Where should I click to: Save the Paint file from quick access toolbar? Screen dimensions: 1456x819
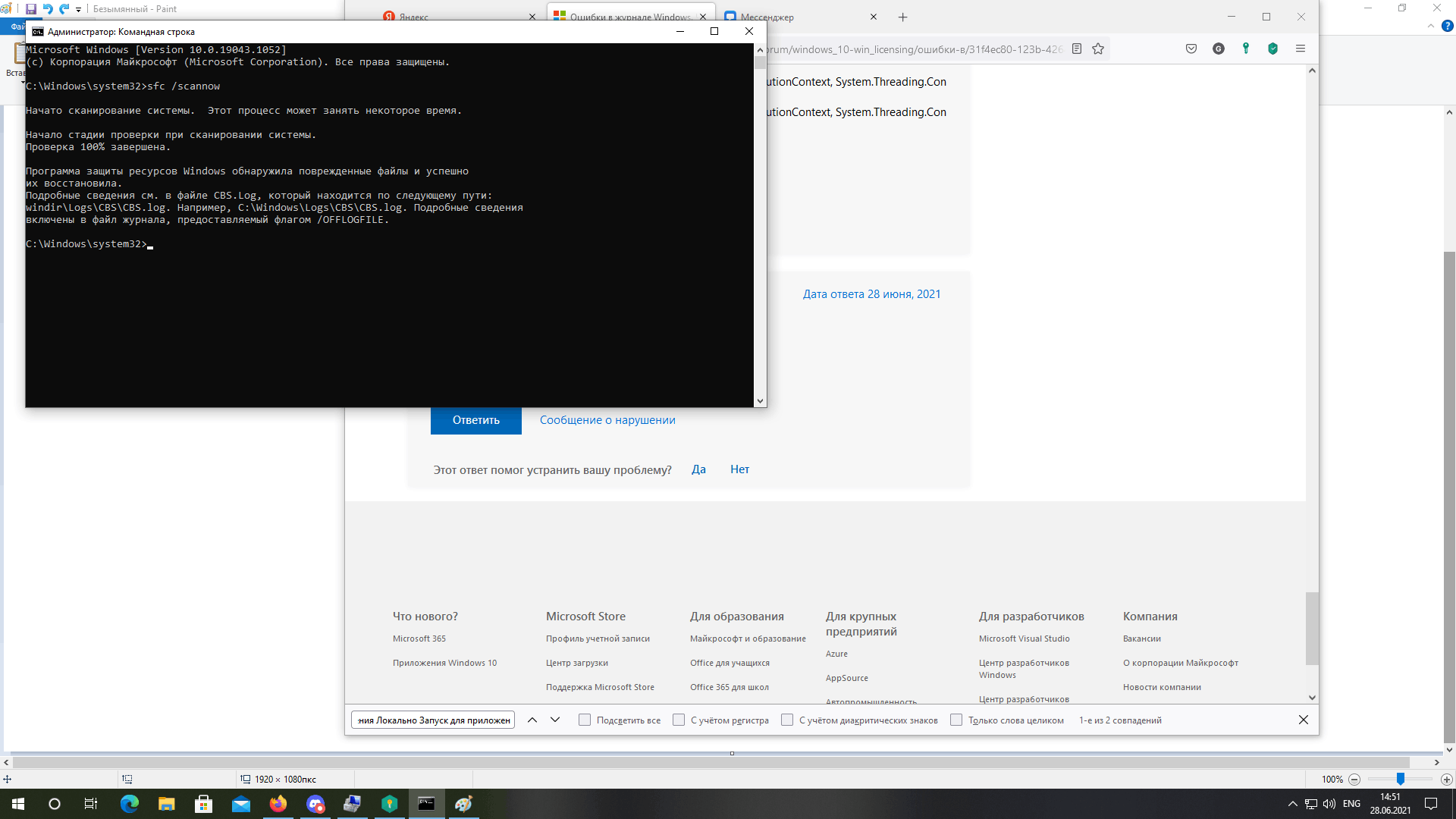(x=31, y=9)
